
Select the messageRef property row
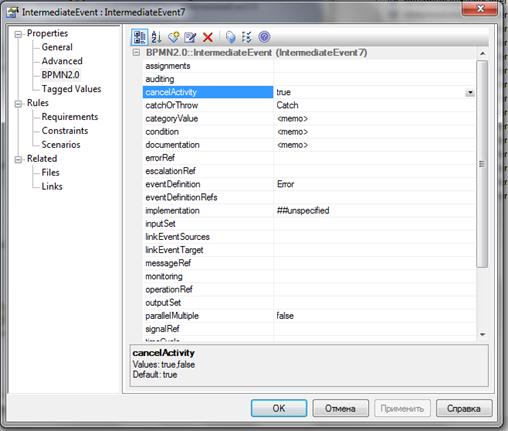(x=308, y=263)
